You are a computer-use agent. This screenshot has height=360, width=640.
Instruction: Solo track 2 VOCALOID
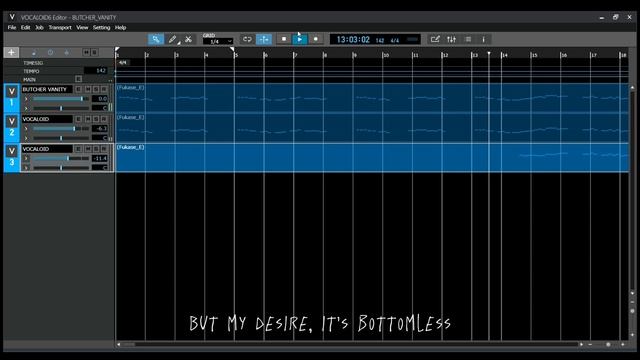pos(96,119)
